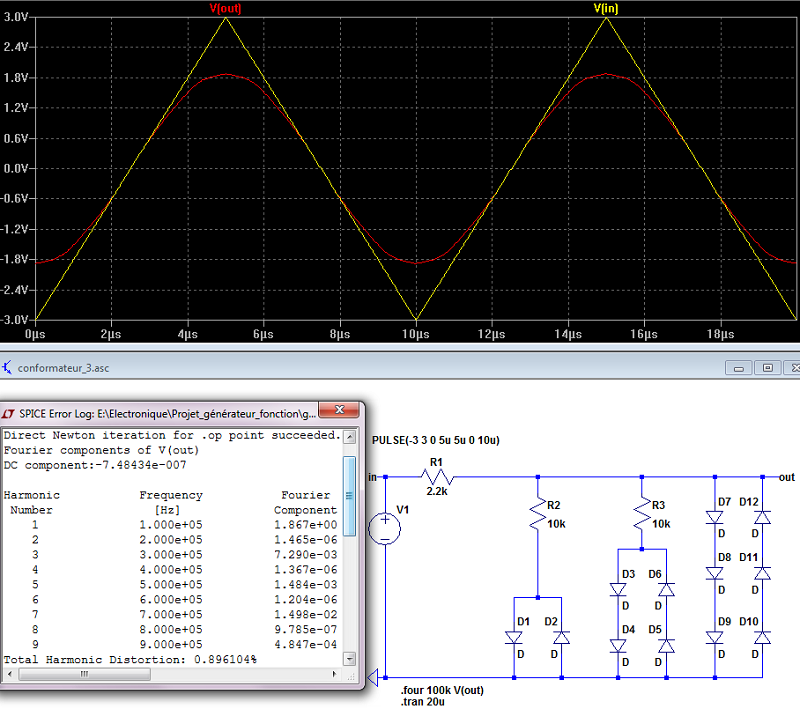Image resolution: width=800 pixels, height=709 pixels.
Task: Click the error log vertical scroll up arrow
Action: click(349, 437)
